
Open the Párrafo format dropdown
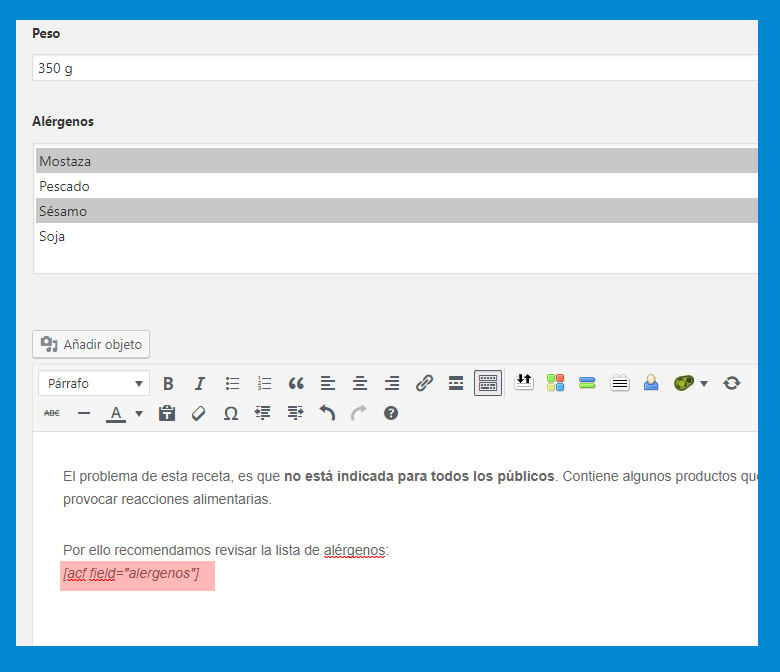coord(94,384)
